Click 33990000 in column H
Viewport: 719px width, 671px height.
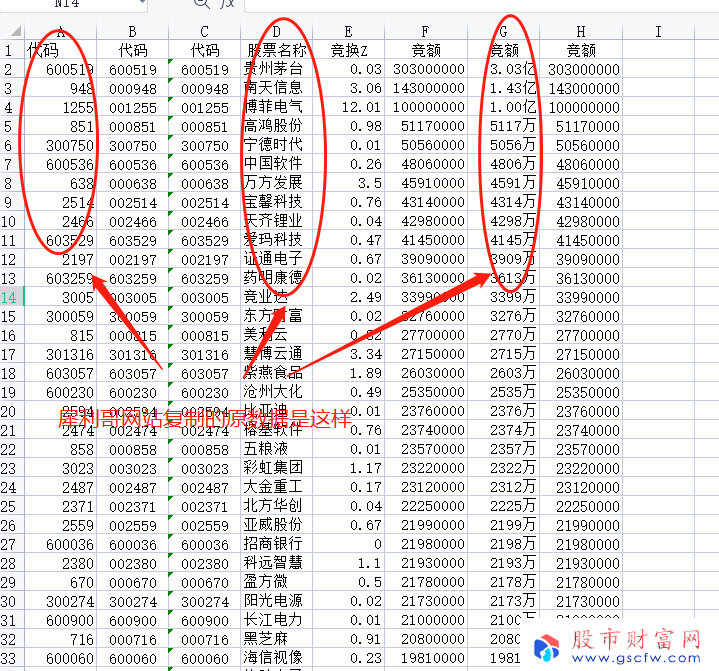(581, 297)
